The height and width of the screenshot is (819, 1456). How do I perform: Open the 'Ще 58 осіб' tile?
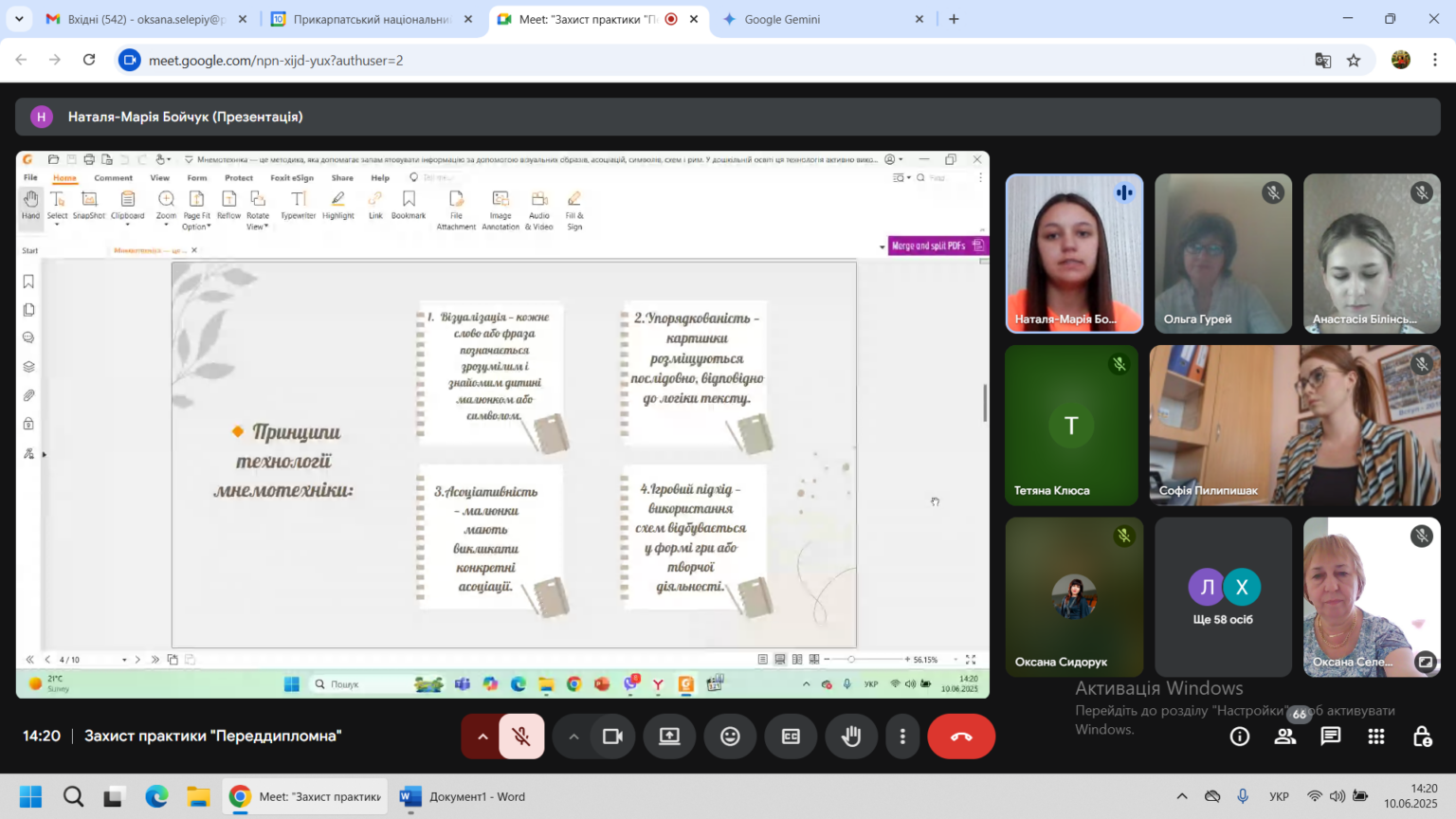1223,597
